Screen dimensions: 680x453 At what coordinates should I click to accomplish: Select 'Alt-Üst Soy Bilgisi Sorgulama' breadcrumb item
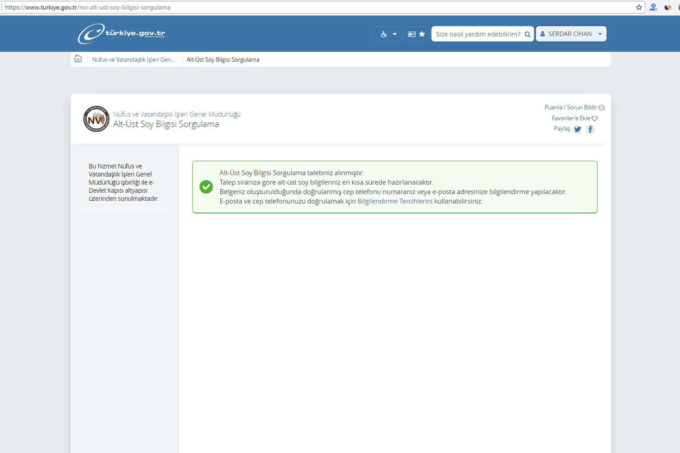(223, 59)
